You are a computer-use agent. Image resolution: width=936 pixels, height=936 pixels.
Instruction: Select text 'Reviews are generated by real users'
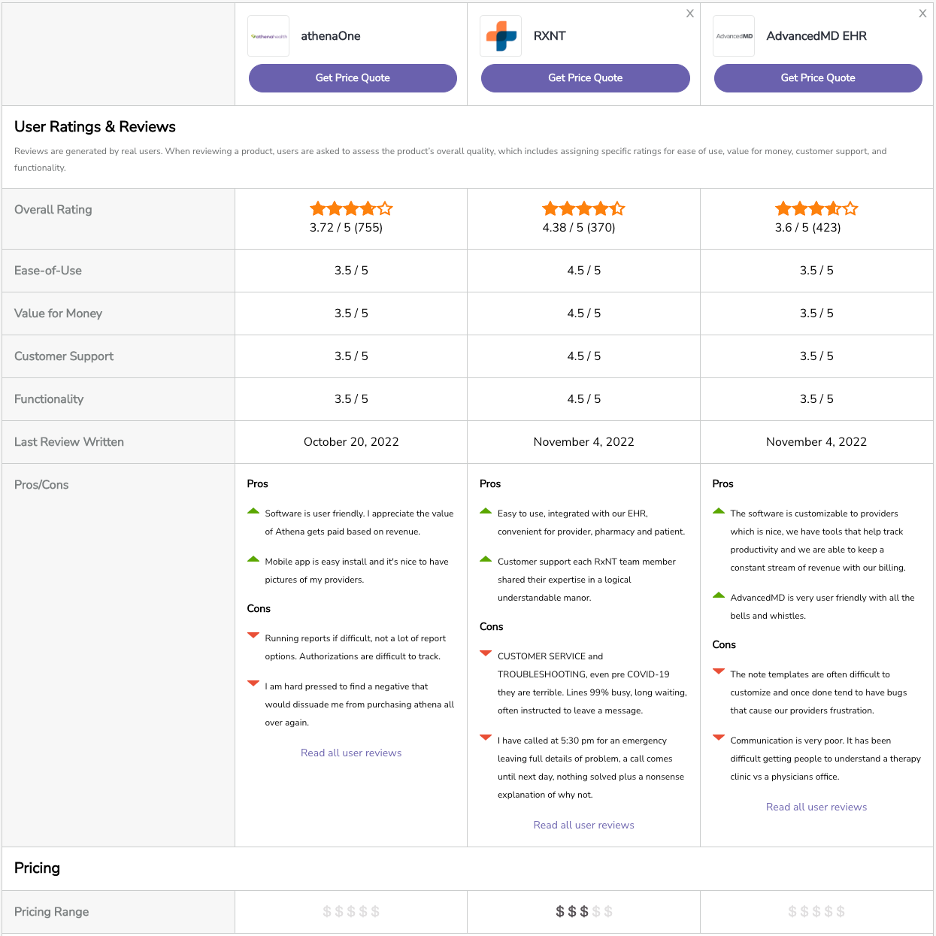coord(88,151)
